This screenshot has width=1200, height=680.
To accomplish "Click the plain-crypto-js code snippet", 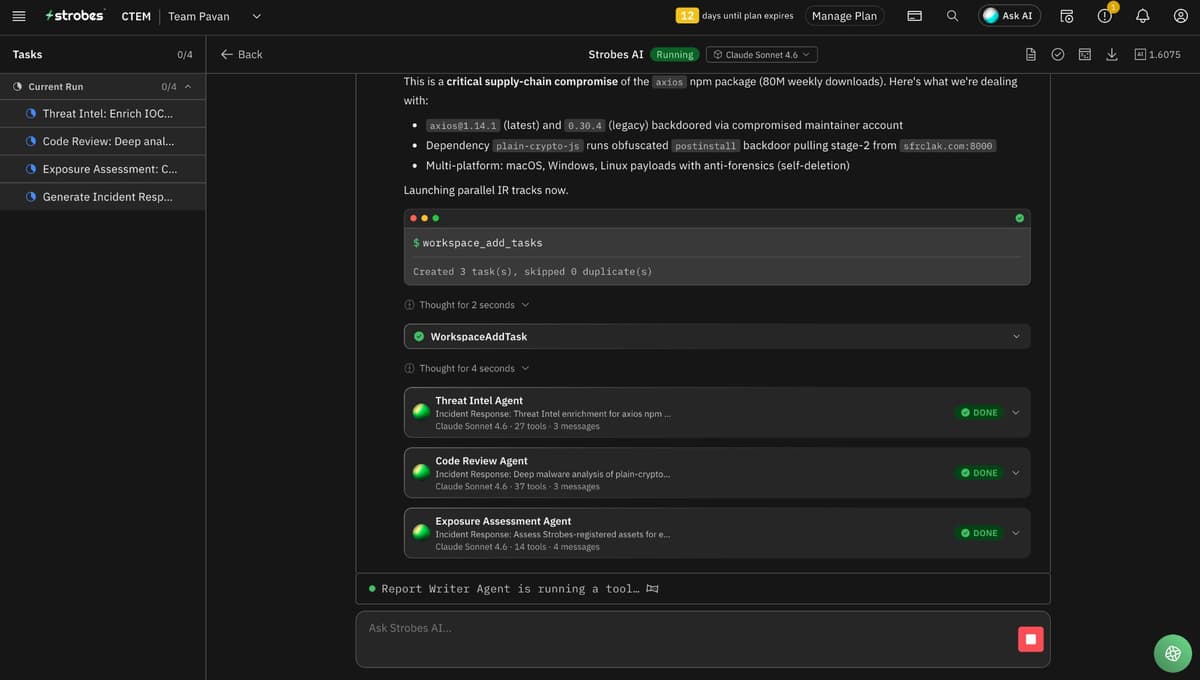I will point(539,146).
